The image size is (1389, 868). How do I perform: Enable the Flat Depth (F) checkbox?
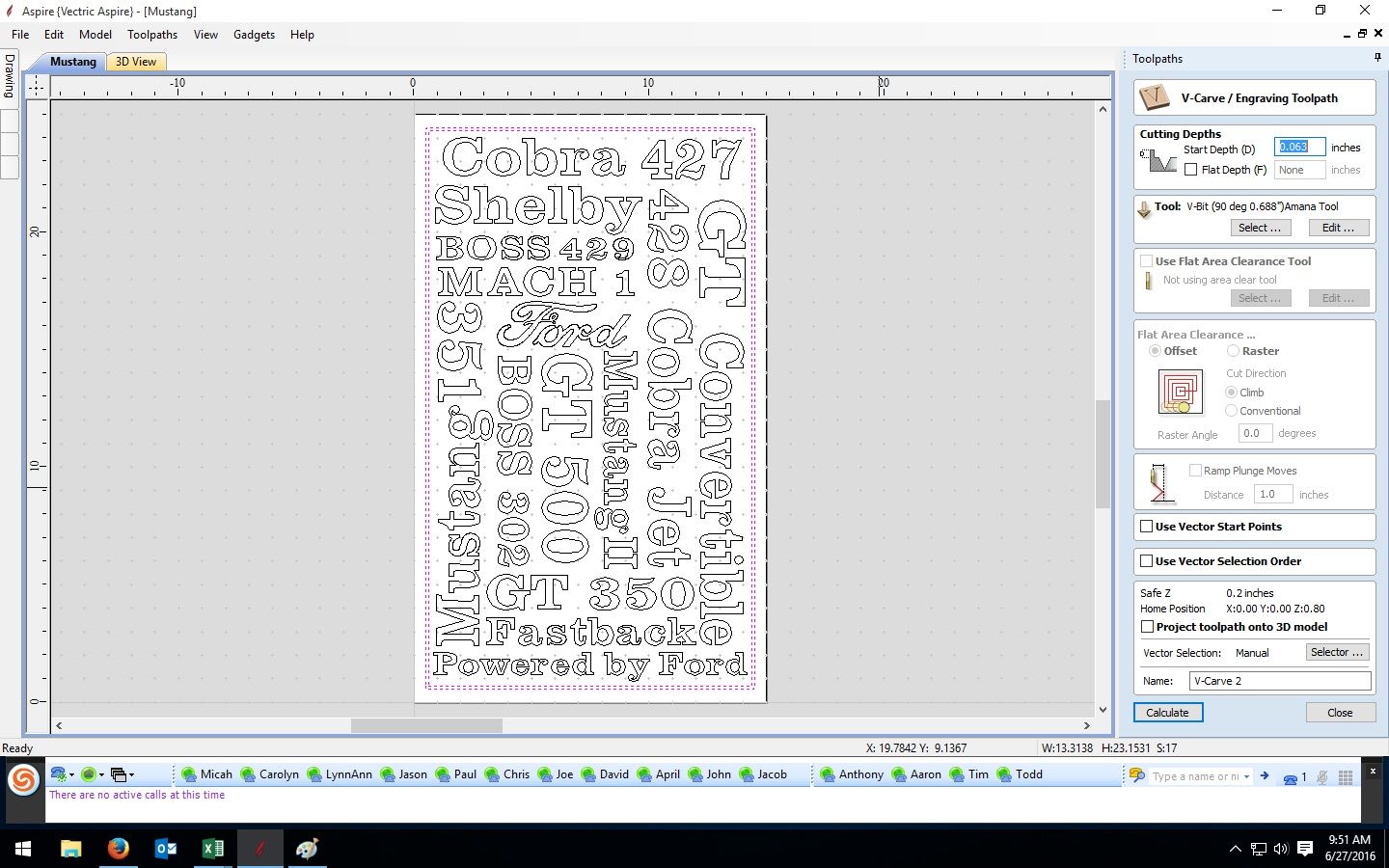point(1190,170)
